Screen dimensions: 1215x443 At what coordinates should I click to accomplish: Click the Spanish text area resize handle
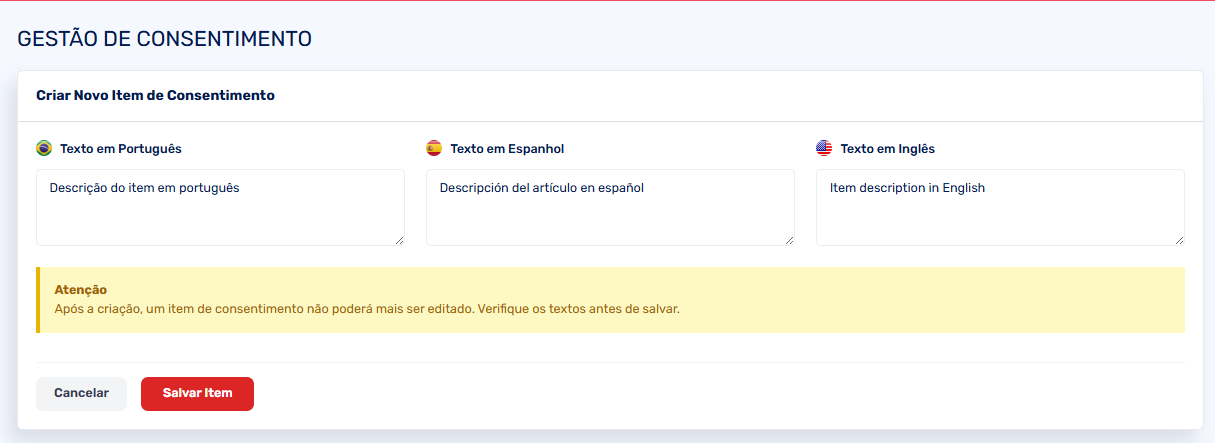click(789, 240)
